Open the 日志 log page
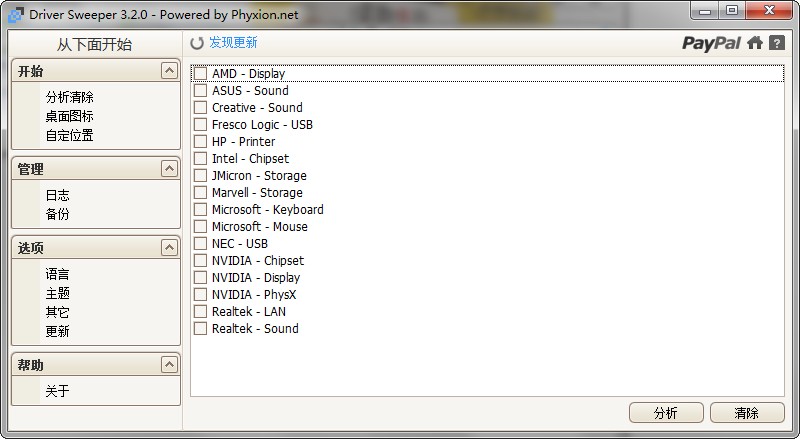The image size is (800, 439). point(57,195)
